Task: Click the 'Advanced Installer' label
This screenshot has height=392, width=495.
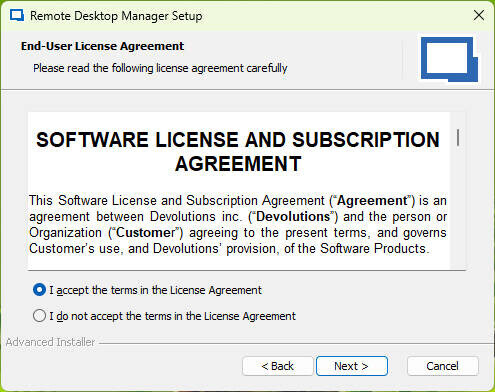Action: [50, 342]
